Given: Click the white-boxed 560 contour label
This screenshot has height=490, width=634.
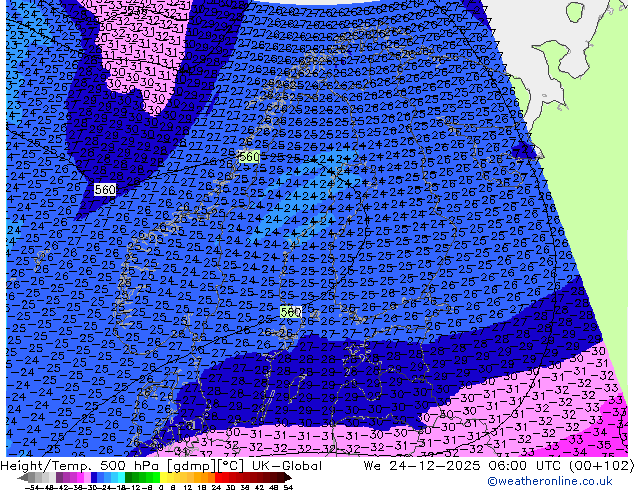Looking at the screenshot, I should click(x=105, y=189).
